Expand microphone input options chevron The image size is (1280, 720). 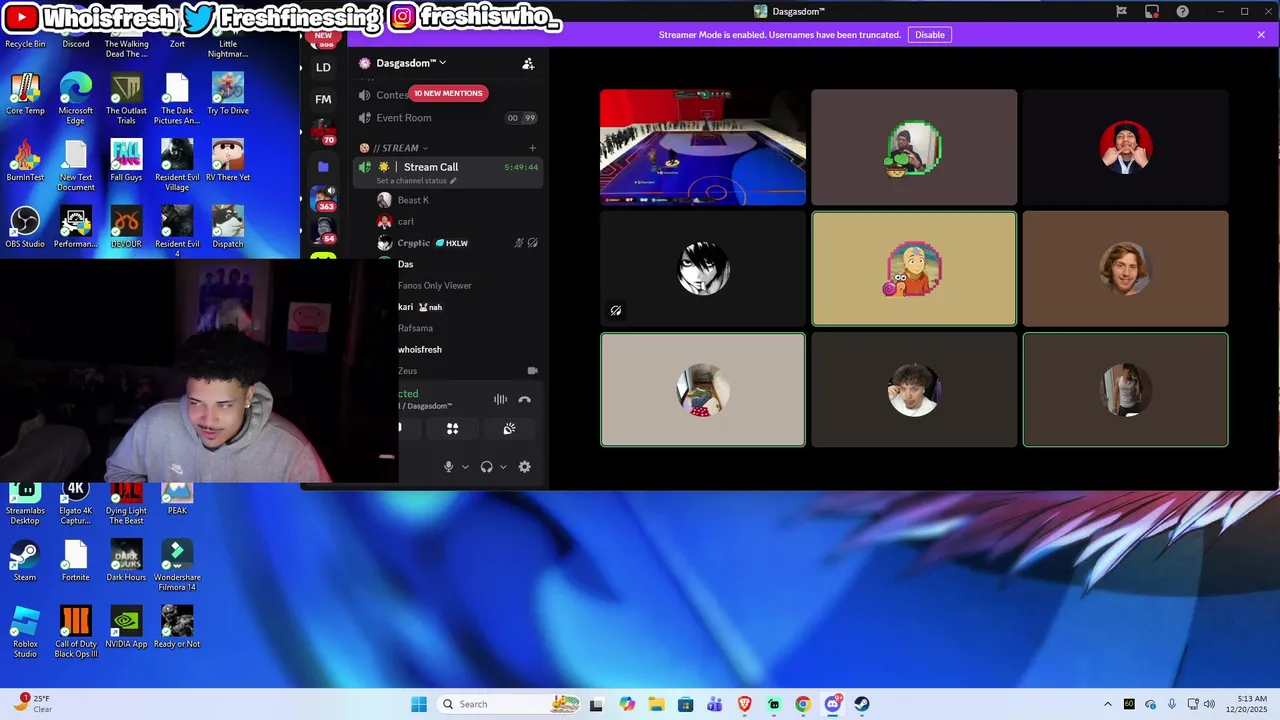point(465,467)
